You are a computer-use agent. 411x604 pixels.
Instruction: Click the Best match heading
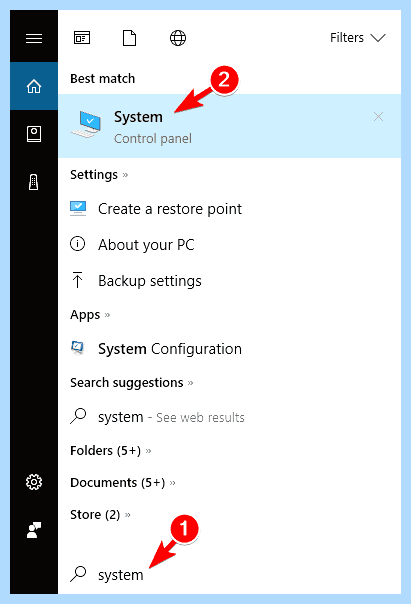[x=102, y=79]
